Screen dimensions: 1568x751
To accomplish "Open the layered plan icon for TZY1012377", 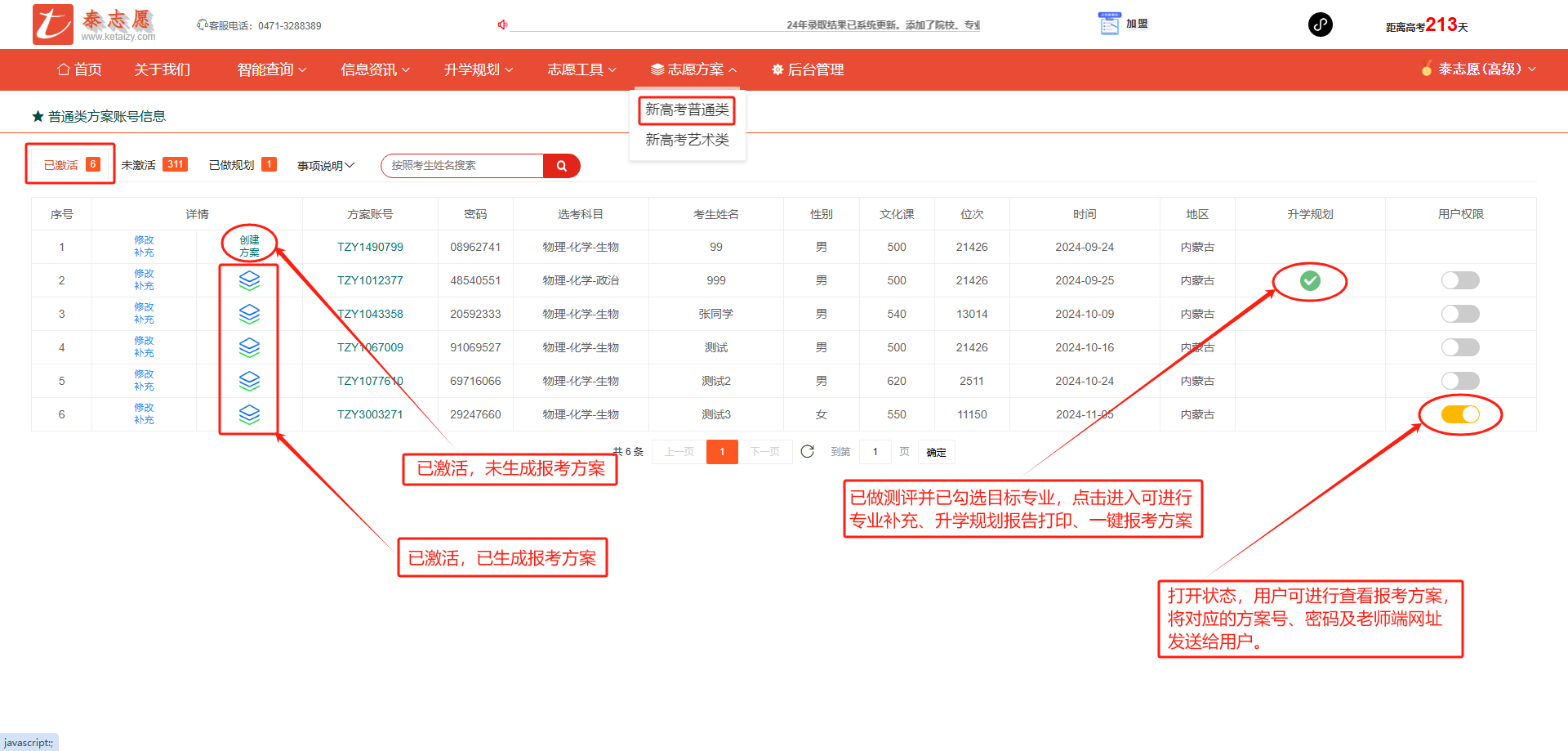I will point(249,280).
